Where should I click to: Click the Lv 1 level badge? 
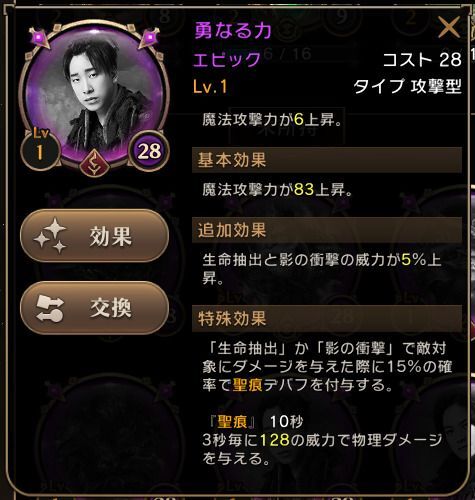click(x=40, y=149)
